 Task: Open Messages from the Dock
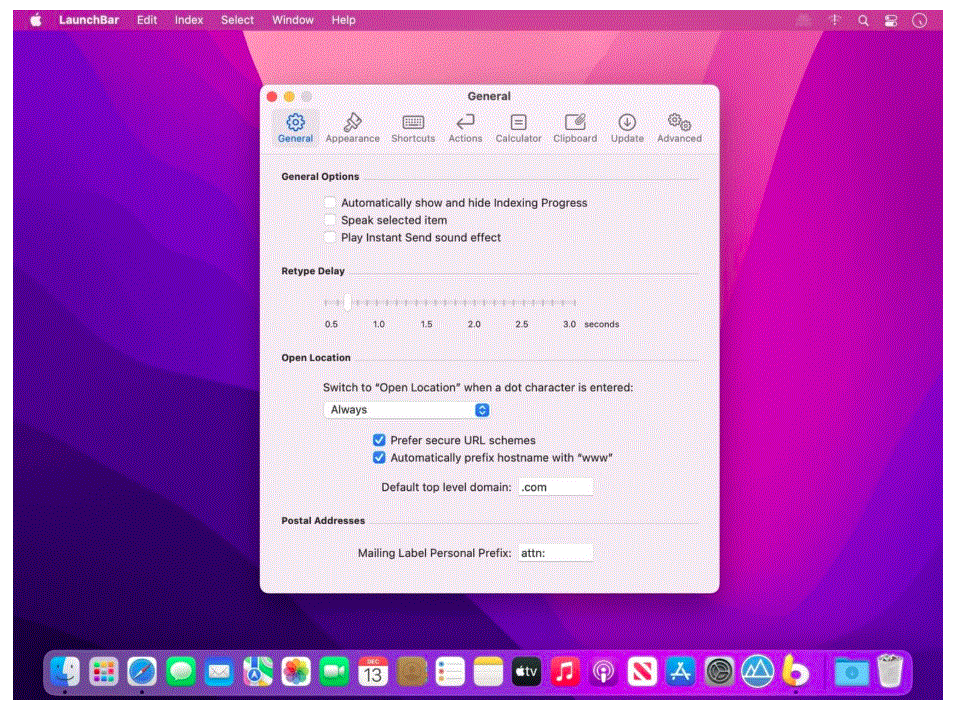[181, 672]
